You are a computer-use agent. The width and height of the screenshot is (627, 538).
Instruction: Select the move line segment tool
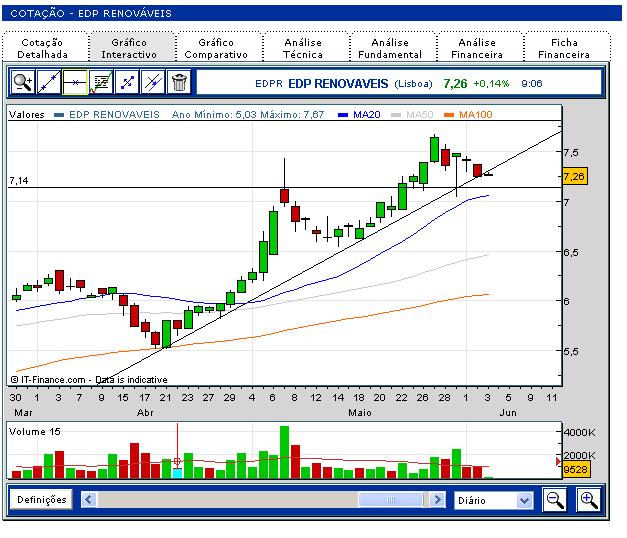point(127,82)
